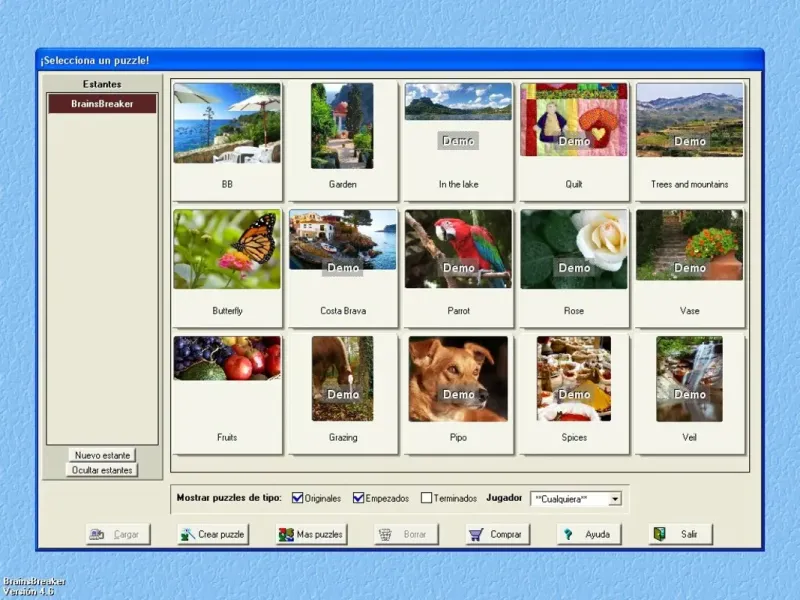
Task: Uncheck the Empezados checkbox
Action: click(x=358, y=498)
